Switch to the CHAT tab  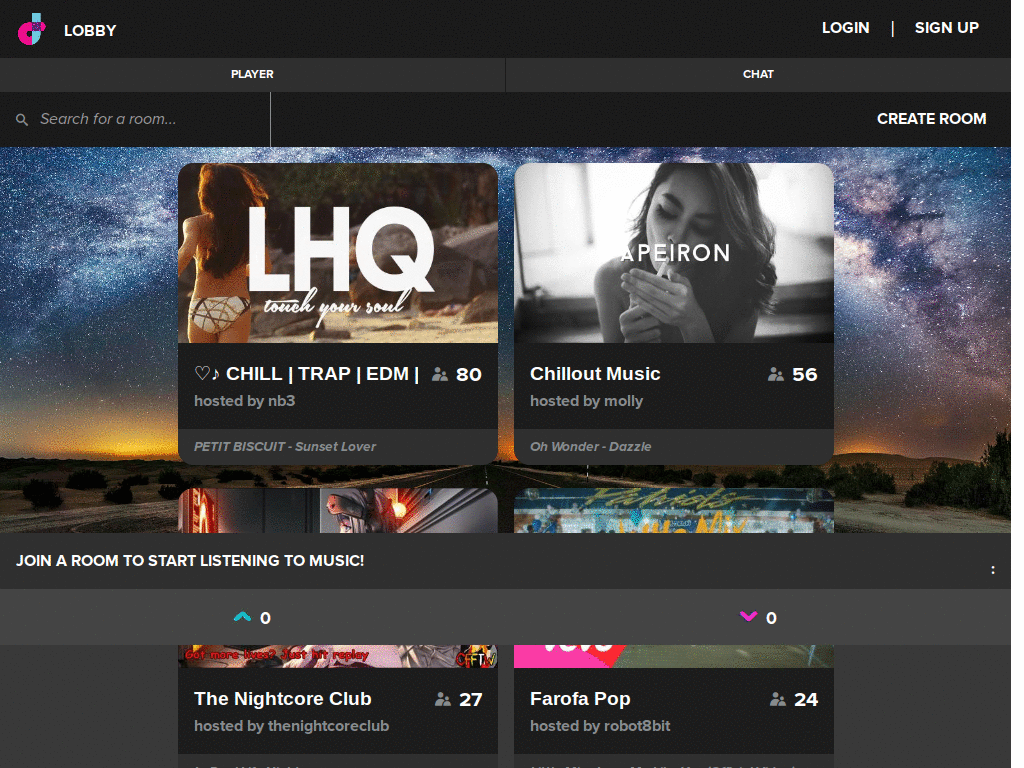(758, 74)
